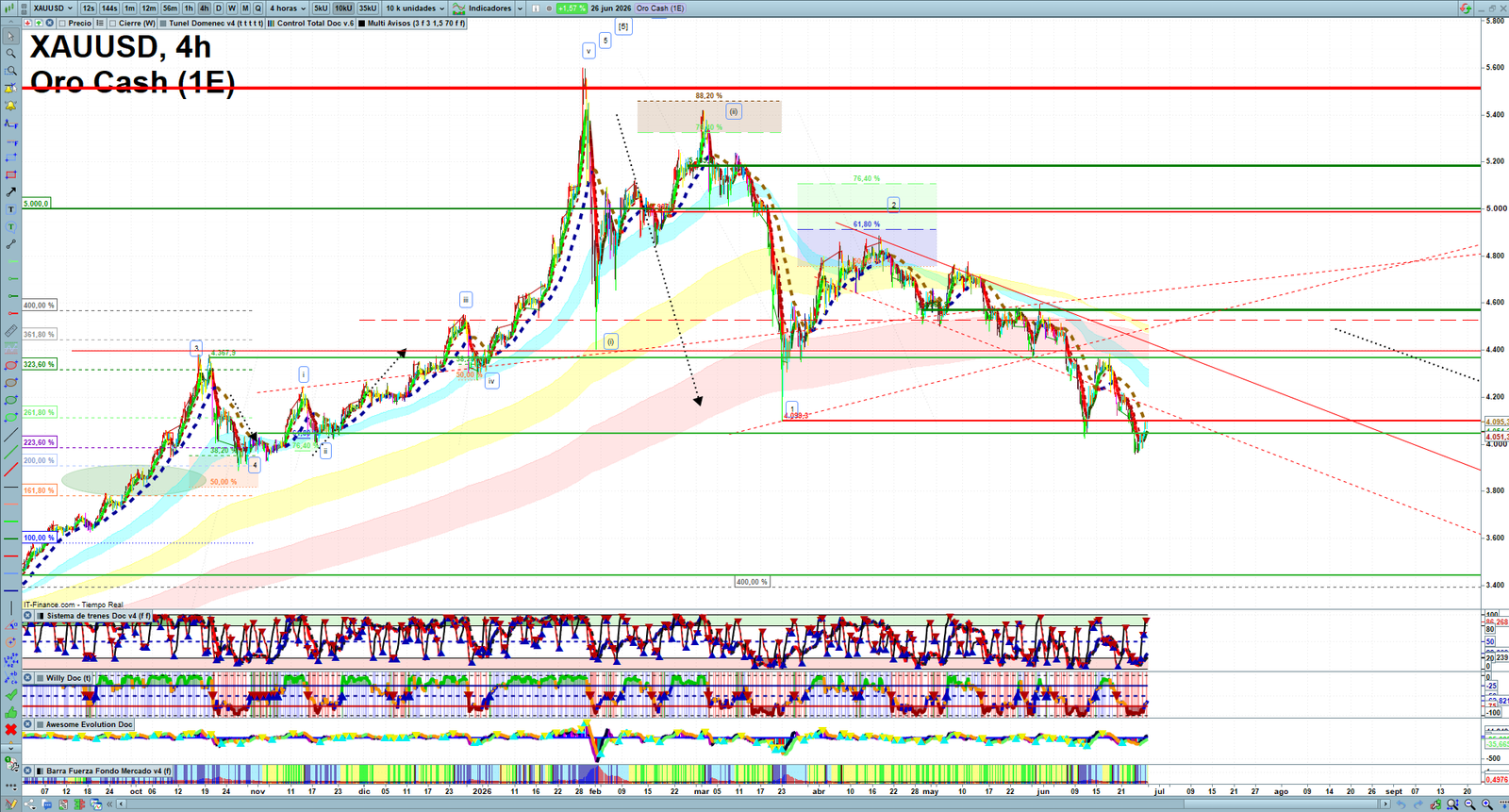Open the chat bubbles icon
1509x812 pixels.
click(x=44, y=804)
